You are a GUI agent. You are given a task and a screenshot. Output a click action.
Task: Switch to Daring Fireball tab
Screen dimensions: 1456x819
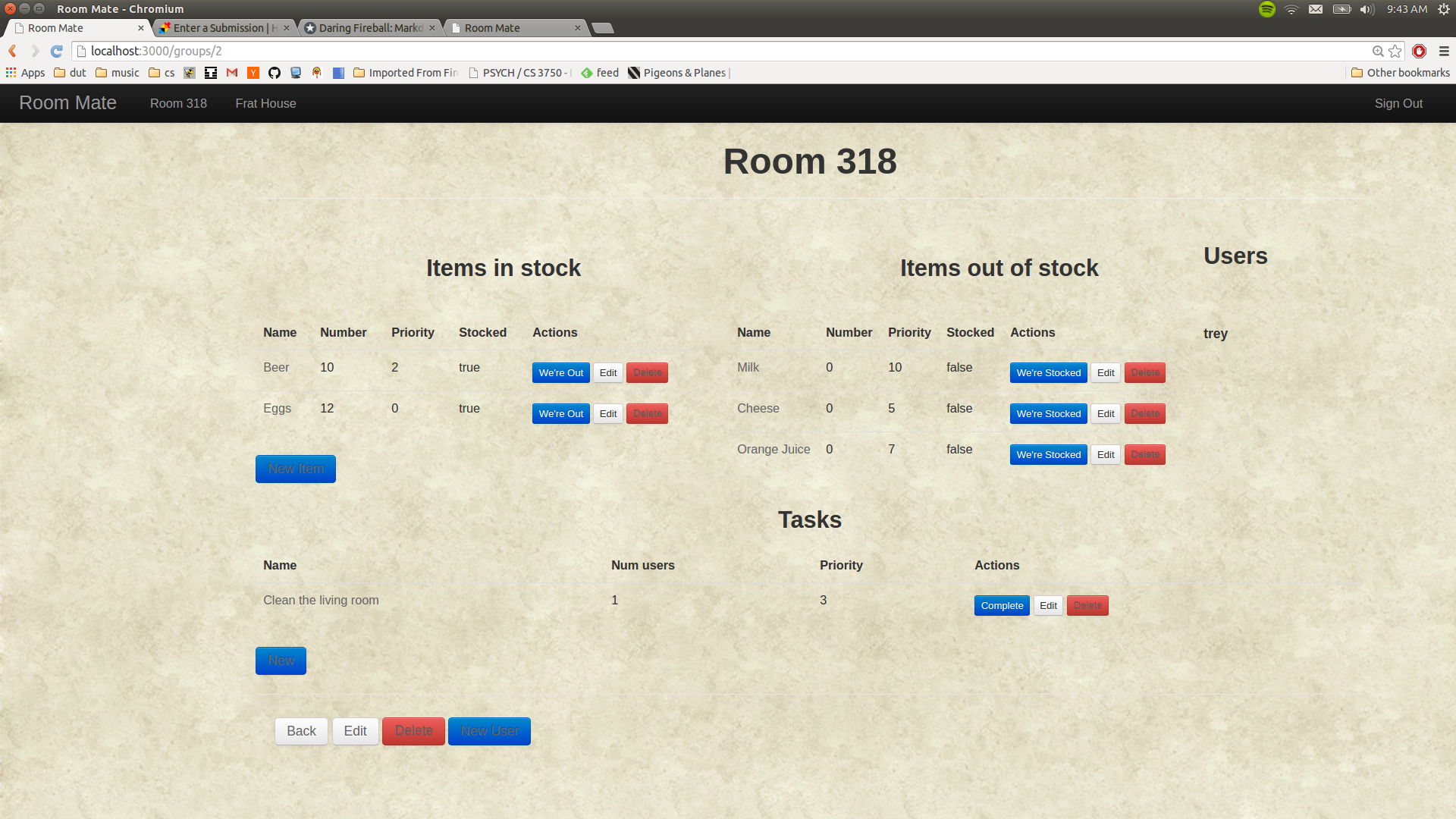[x=369, y=28]
